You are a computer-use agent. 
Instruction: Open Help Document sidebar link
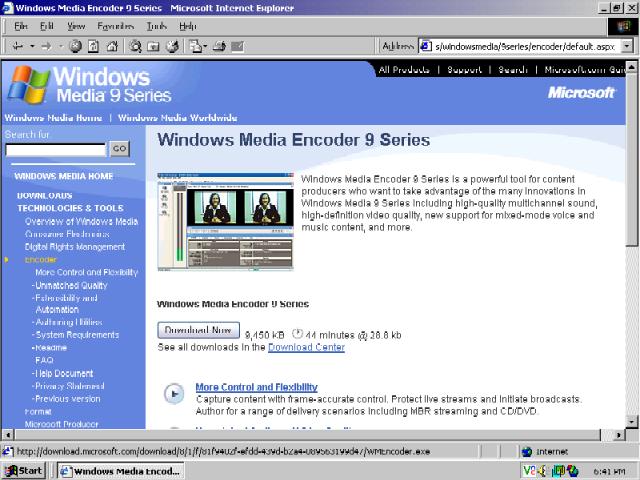coord(64,373)
